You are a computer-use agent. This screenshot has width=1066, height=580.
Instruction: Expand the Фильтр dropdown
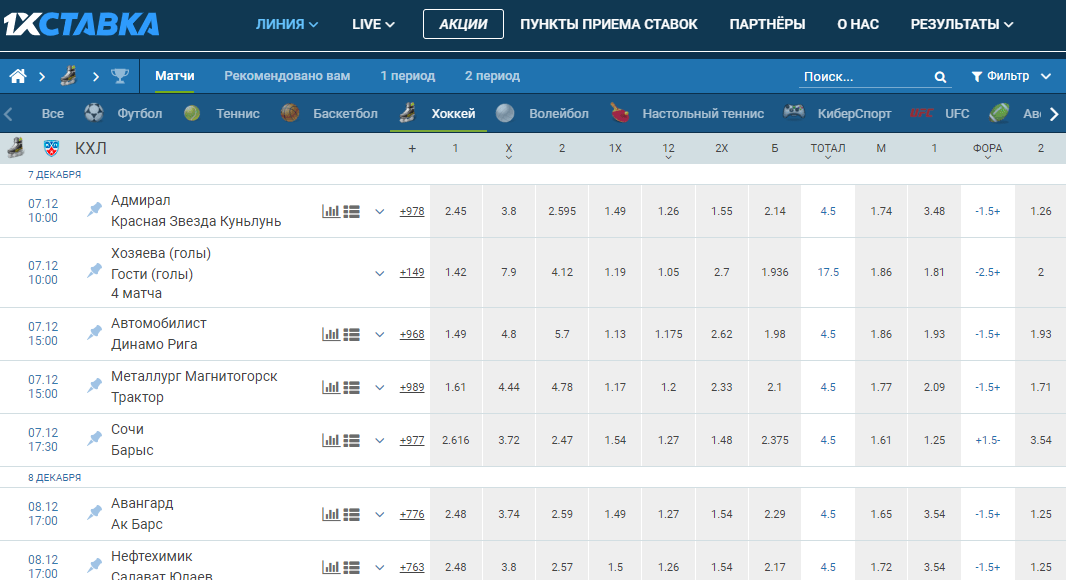click(1011, 76)
